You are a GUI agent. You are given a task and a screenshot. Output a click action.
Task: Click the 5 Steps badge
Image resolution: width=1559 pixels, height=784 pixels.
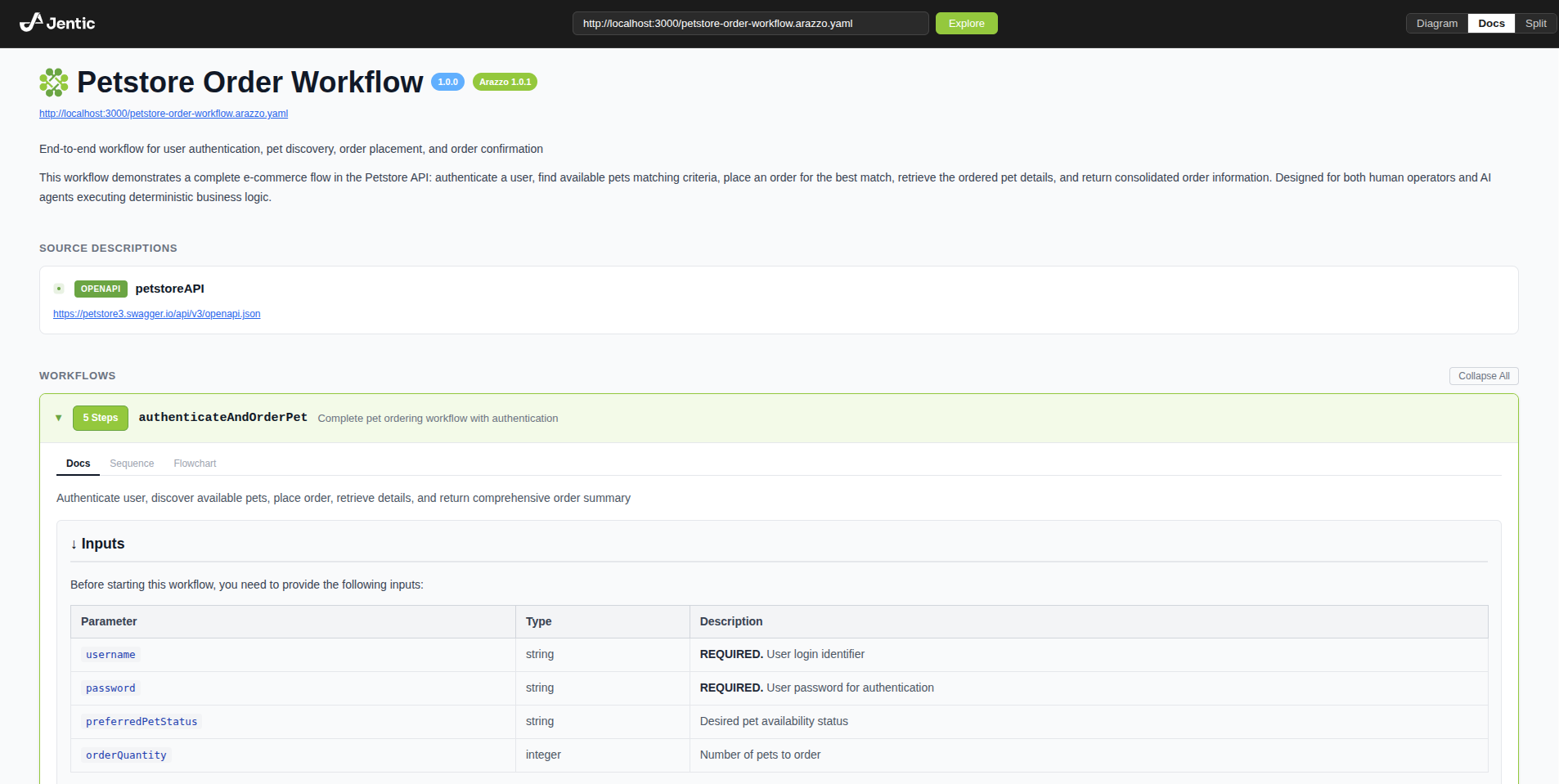[100, 418]
